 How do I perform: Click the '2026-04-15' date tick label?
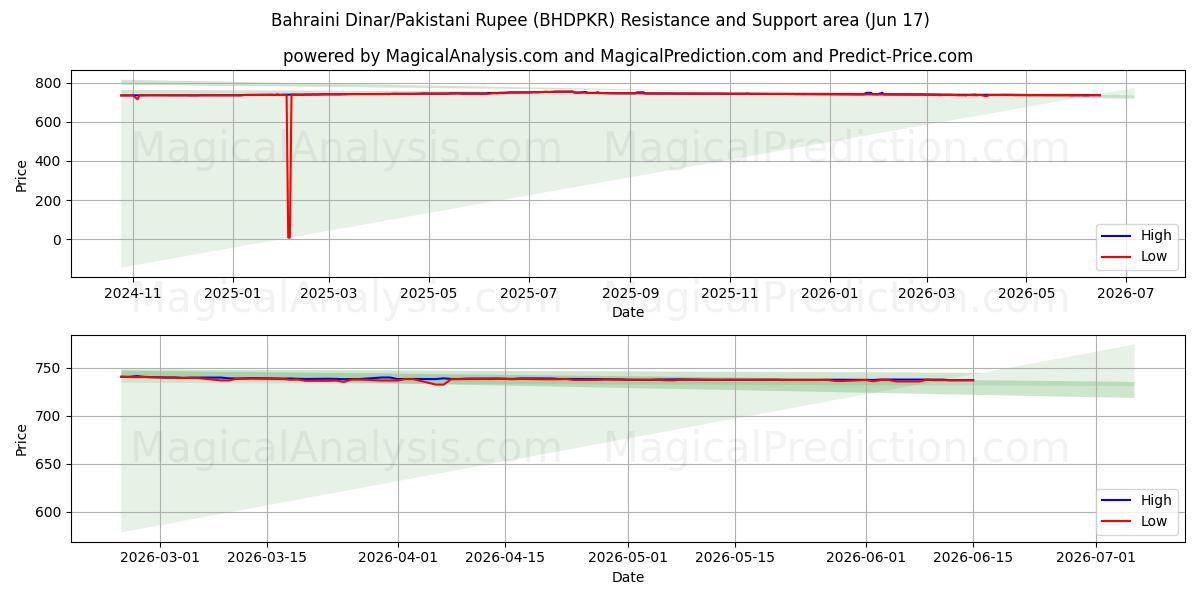(x=505, y=559)
